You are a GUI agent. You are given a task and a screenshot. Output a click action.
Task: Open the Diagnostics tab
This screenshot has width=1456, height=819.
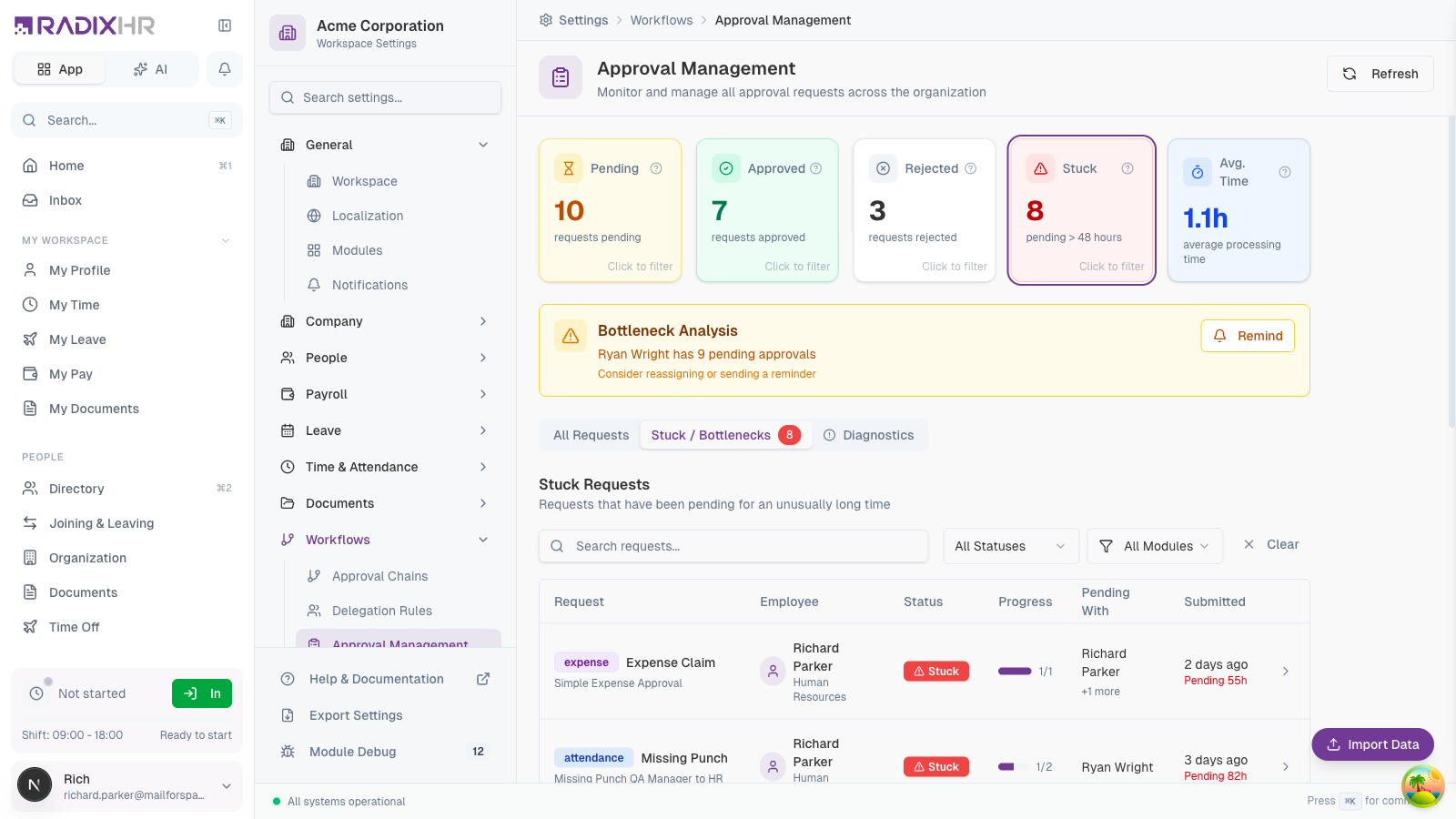click(869, 435)
